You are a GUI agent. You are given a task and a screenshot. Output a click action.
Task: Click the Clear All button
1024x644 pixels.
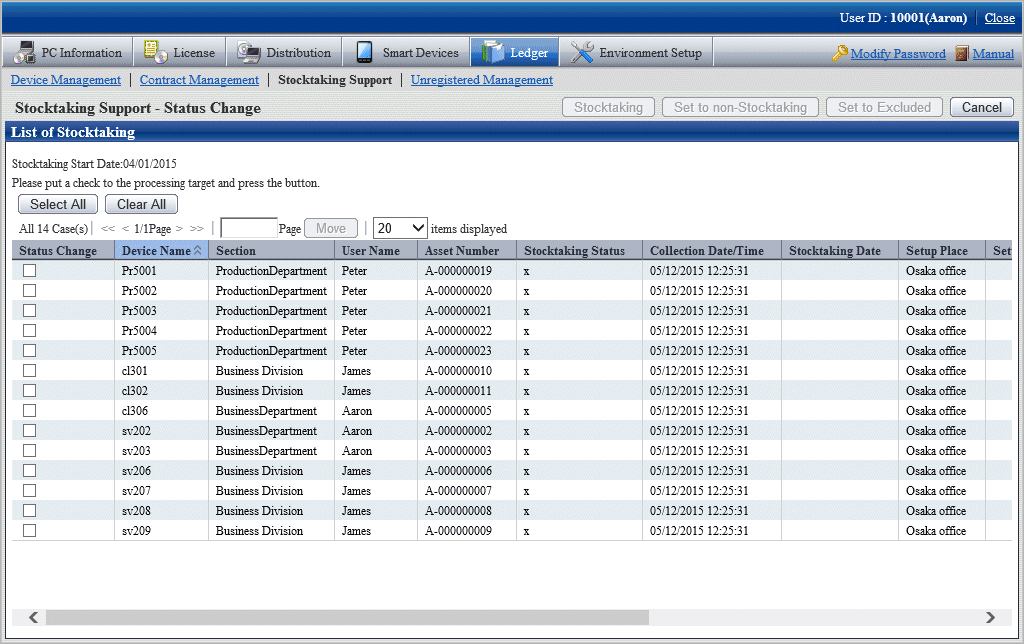pos(141,204)
